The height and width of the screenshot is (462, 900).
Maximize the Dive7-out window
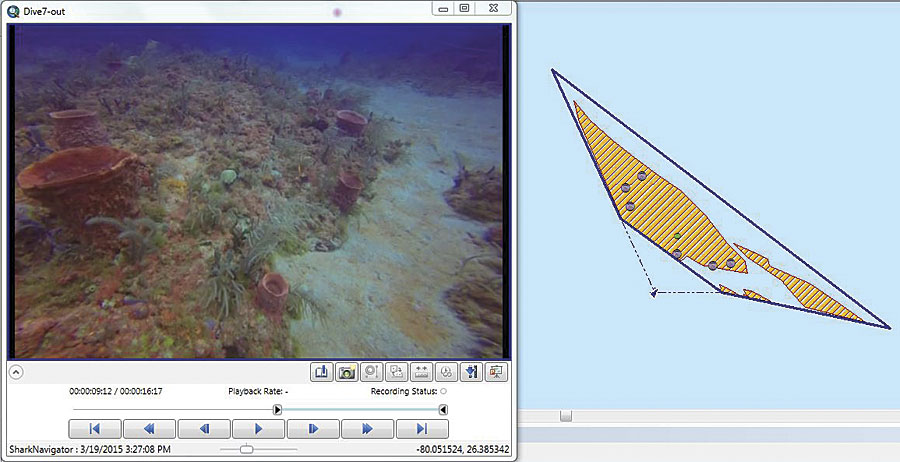point(464,9)
